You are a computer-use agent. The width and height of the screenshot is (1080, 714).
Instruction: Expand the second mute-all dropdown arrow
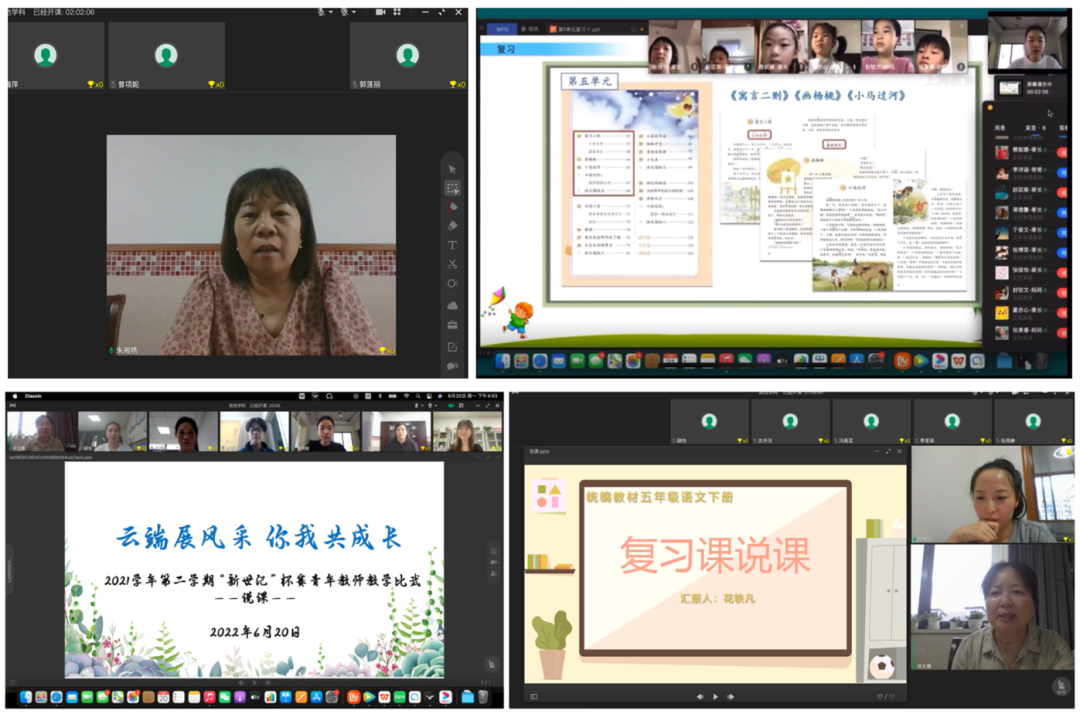pos(354,12)
